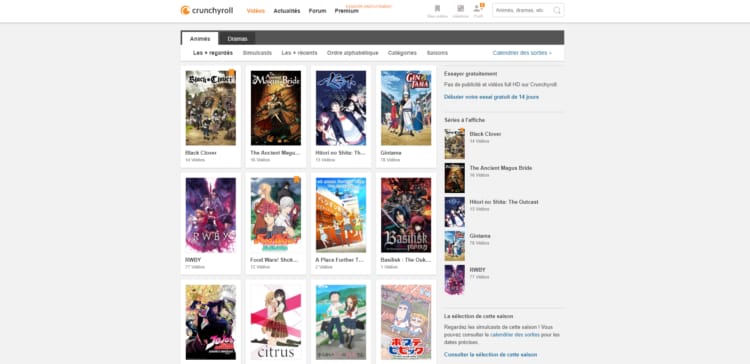The width and height of the screenshot is (750, 364).
Task: Select Ordre alphabétique sorting
Action: [353, 53]
